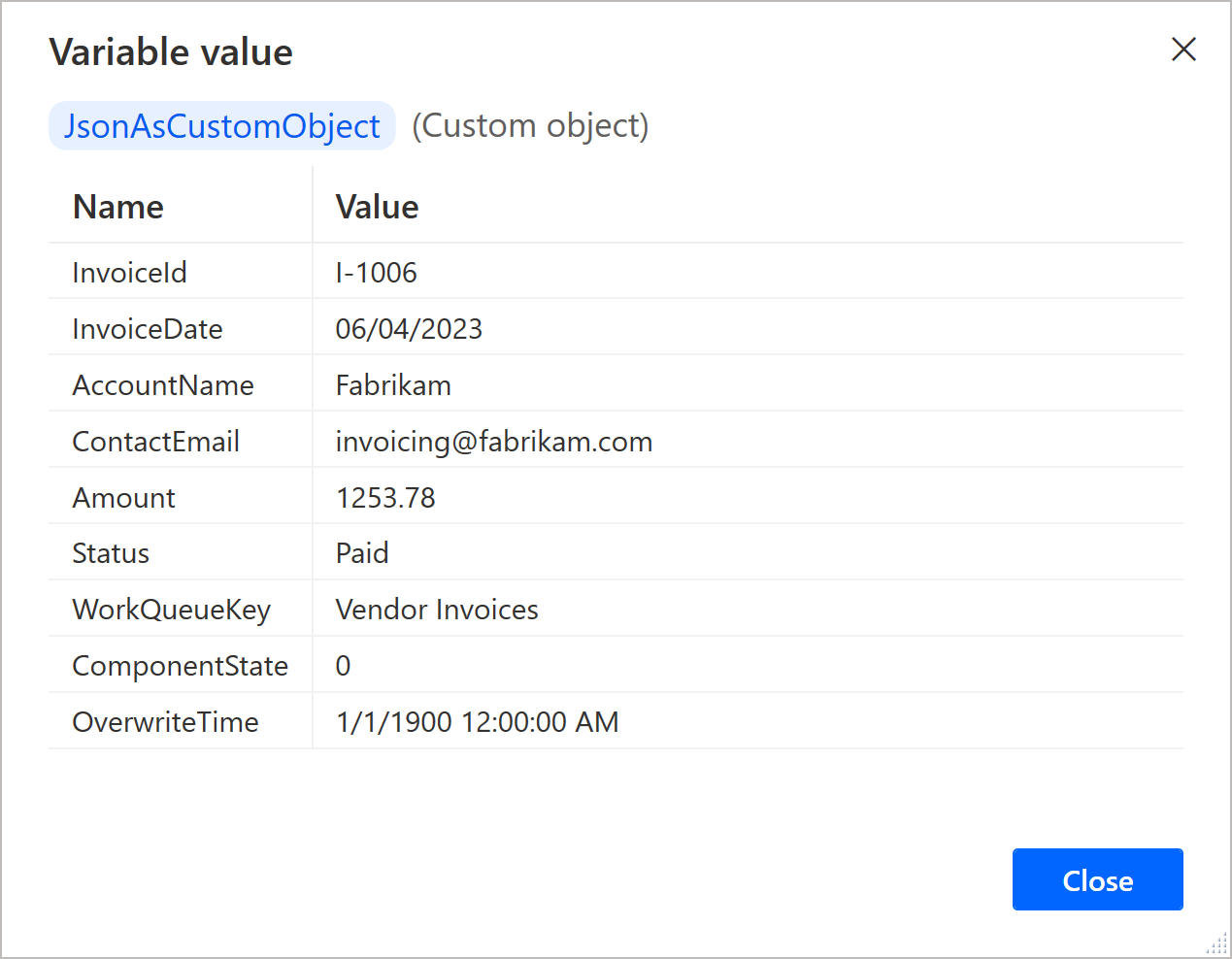This screenshot has width=1232, height=959.
Task: Click the blue Close button
Action: pyautogui.click(x=1097, y=879)
